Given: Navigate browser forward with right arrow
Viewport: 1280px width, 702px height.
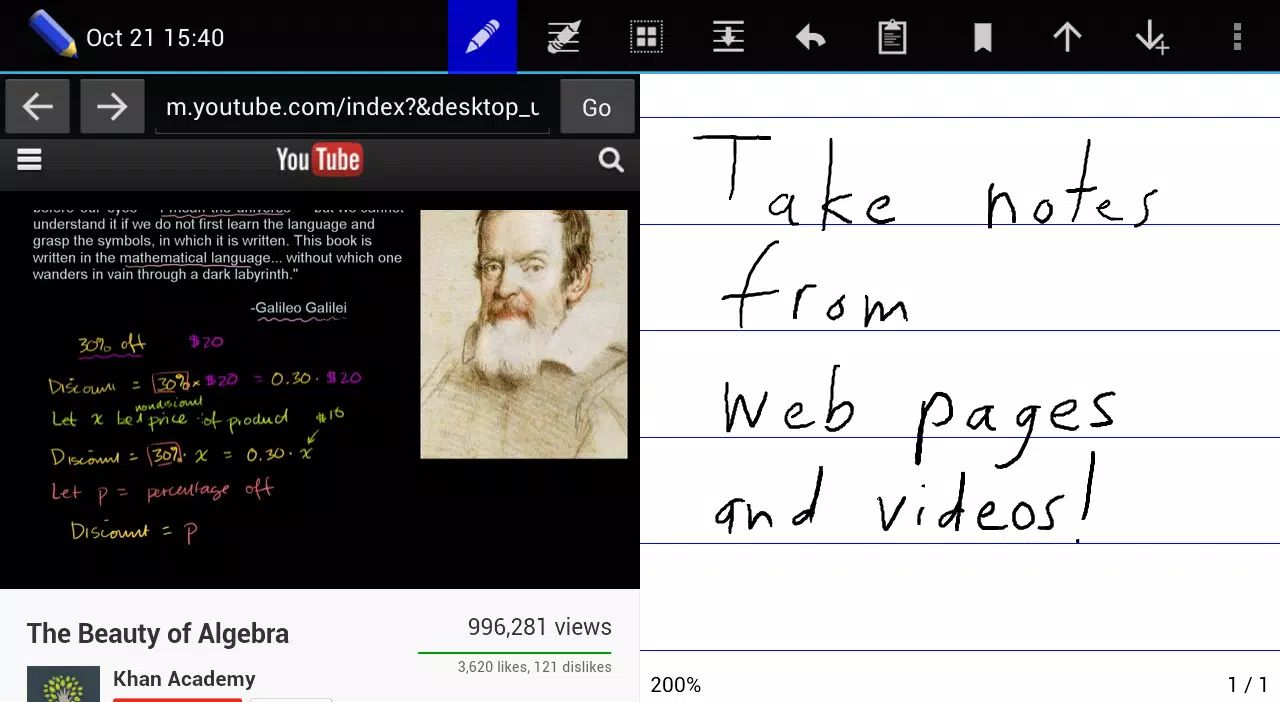Looking at the screenshot, I should 112,106.
